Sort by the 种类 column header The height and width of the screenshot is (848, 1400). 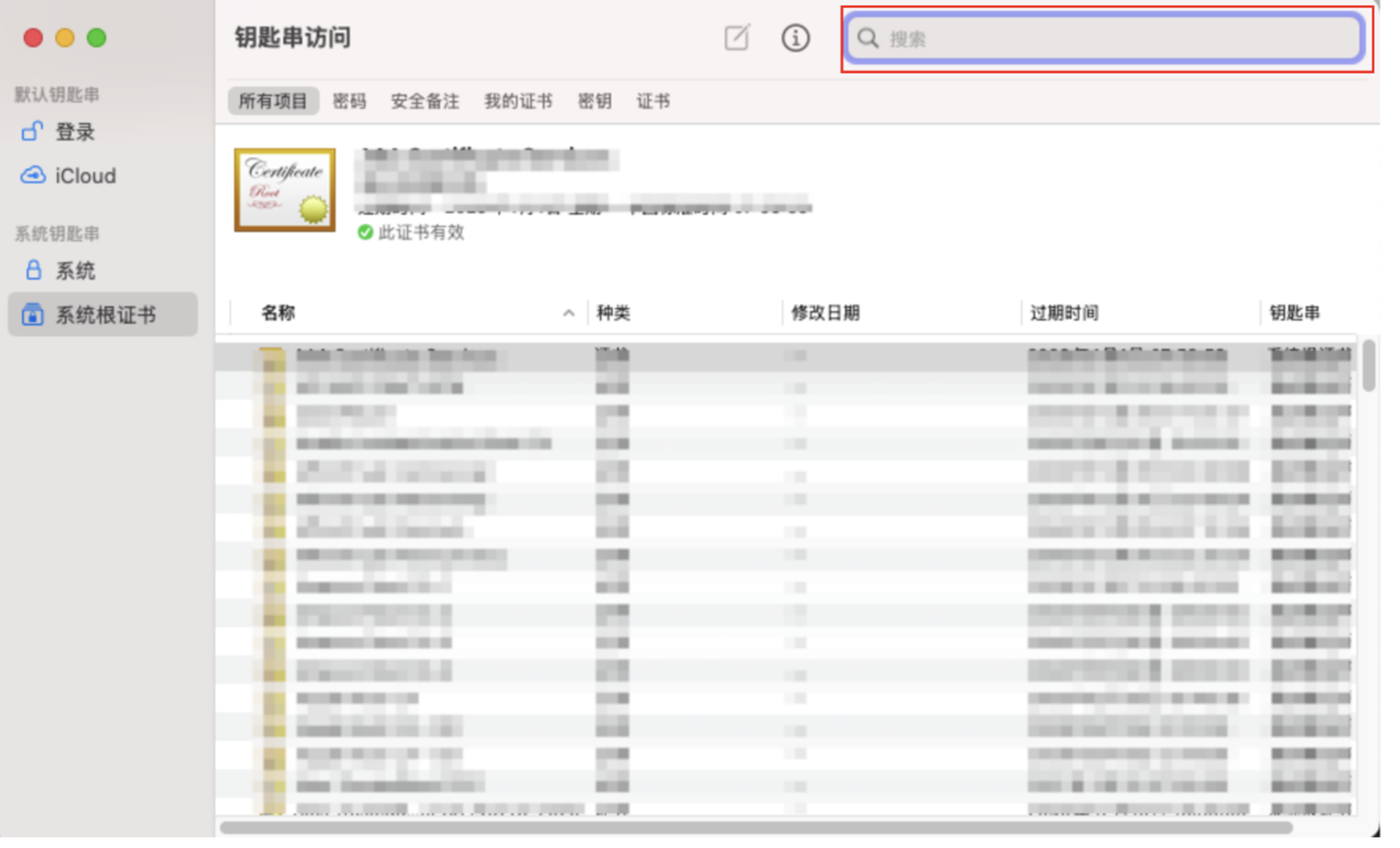(613, 313)
